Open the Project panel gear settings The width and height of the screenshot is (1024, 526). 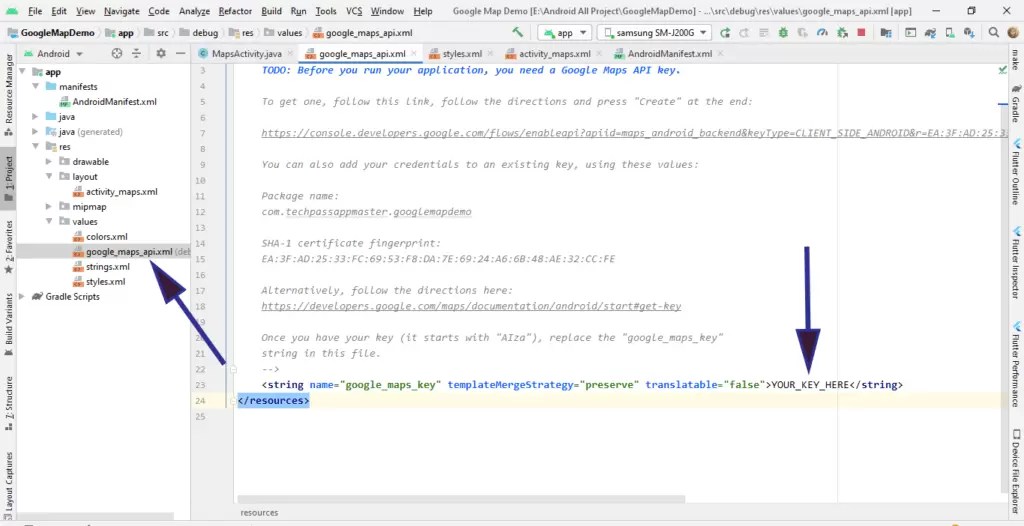click(x=161, y=54)
